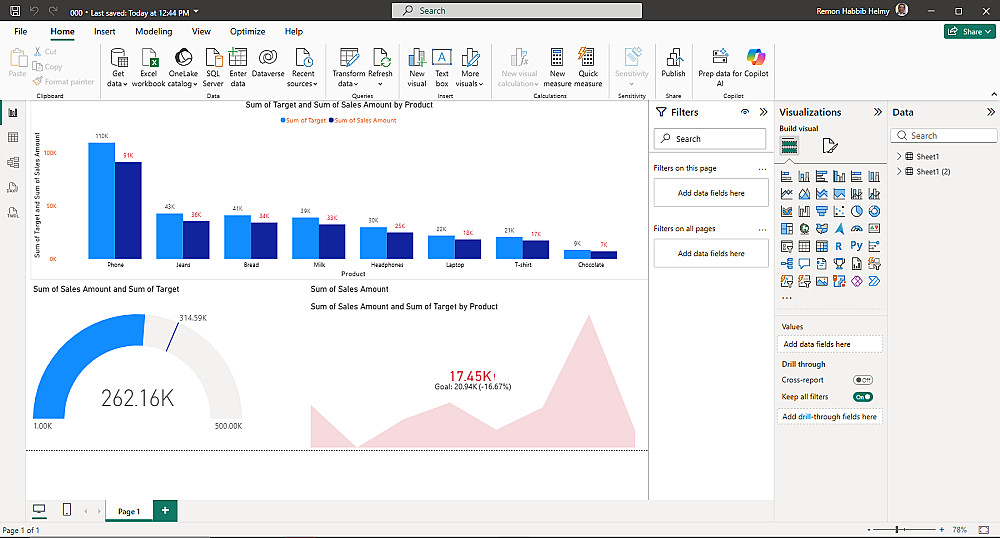Open the Optimize ribbon tab

click(x=247, y=31)
